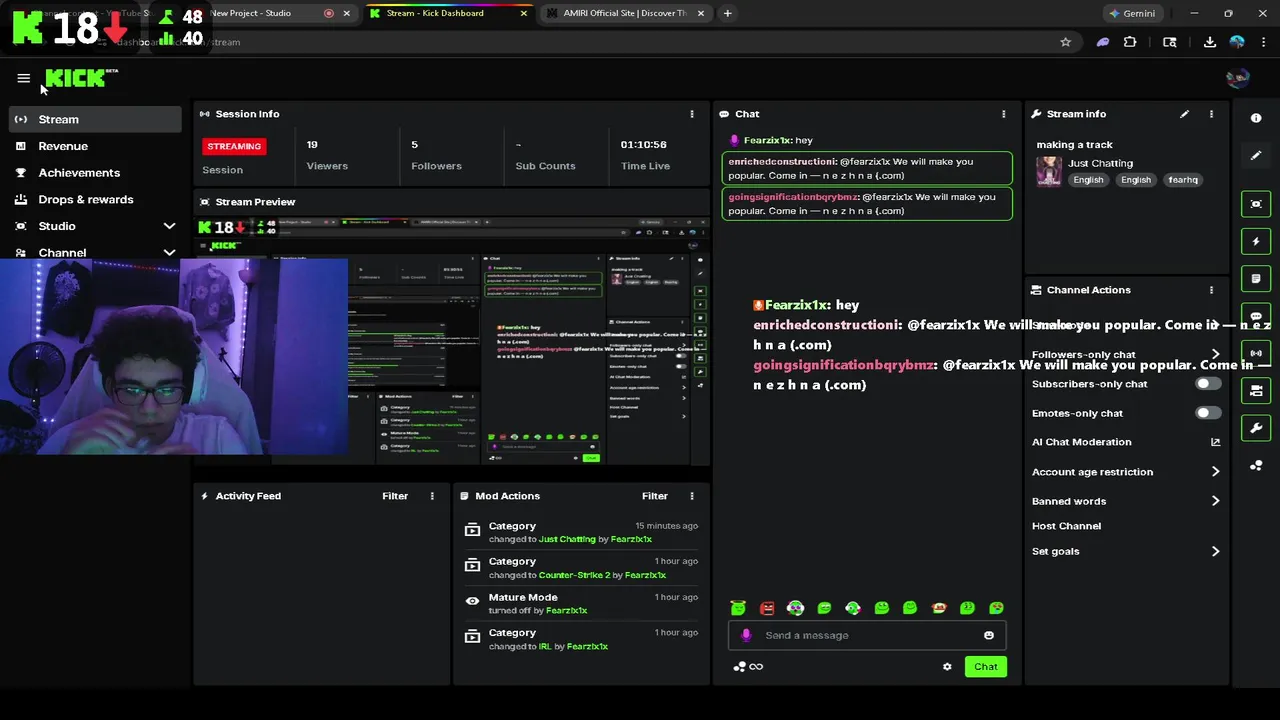Open Chat panel three-dot menu
This screenshot has width=1280, height=720.
pyautogui.click(x=1004, y=114)
